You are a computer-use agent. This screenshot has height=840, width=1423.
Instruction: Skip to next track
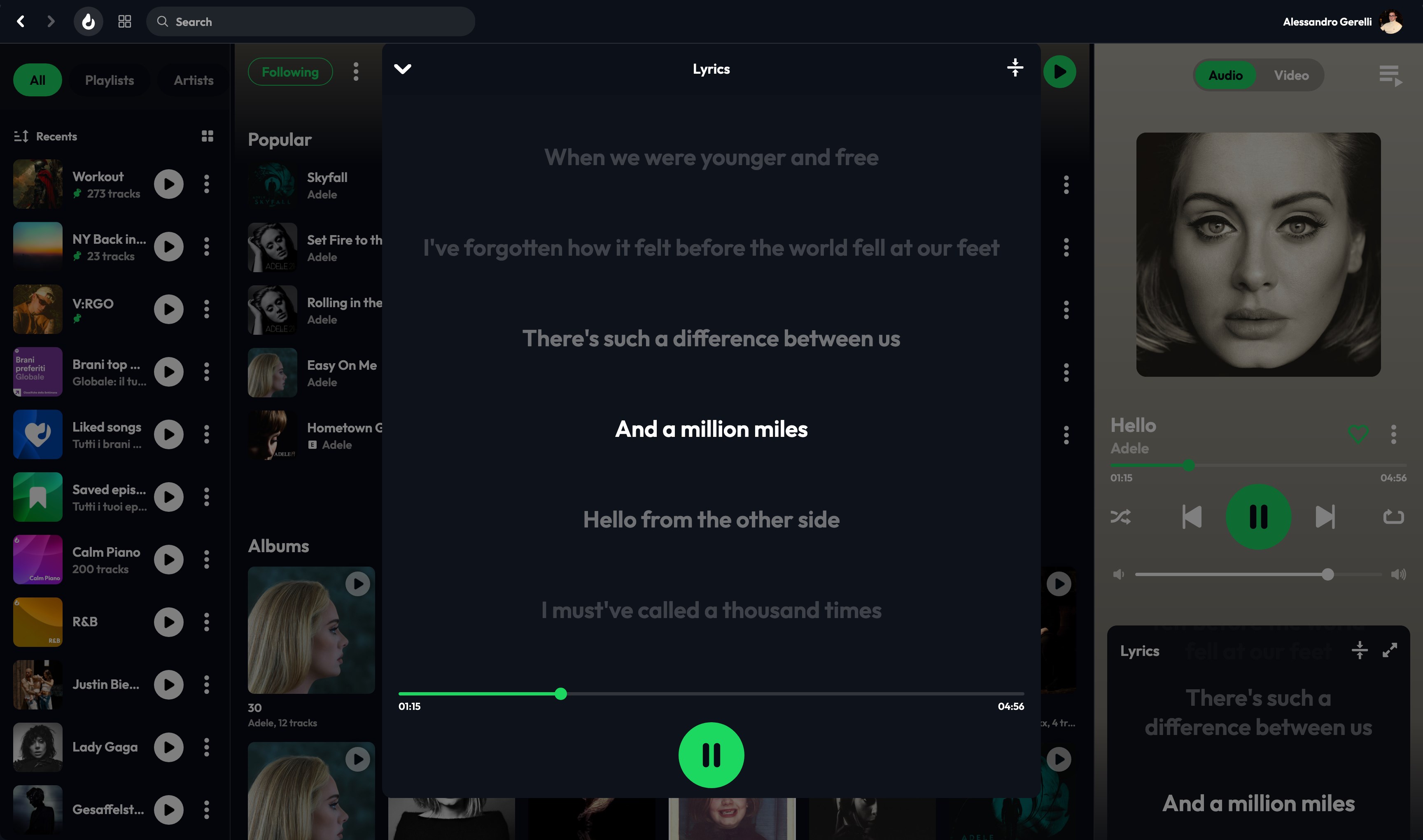(x=1325, y=517)
